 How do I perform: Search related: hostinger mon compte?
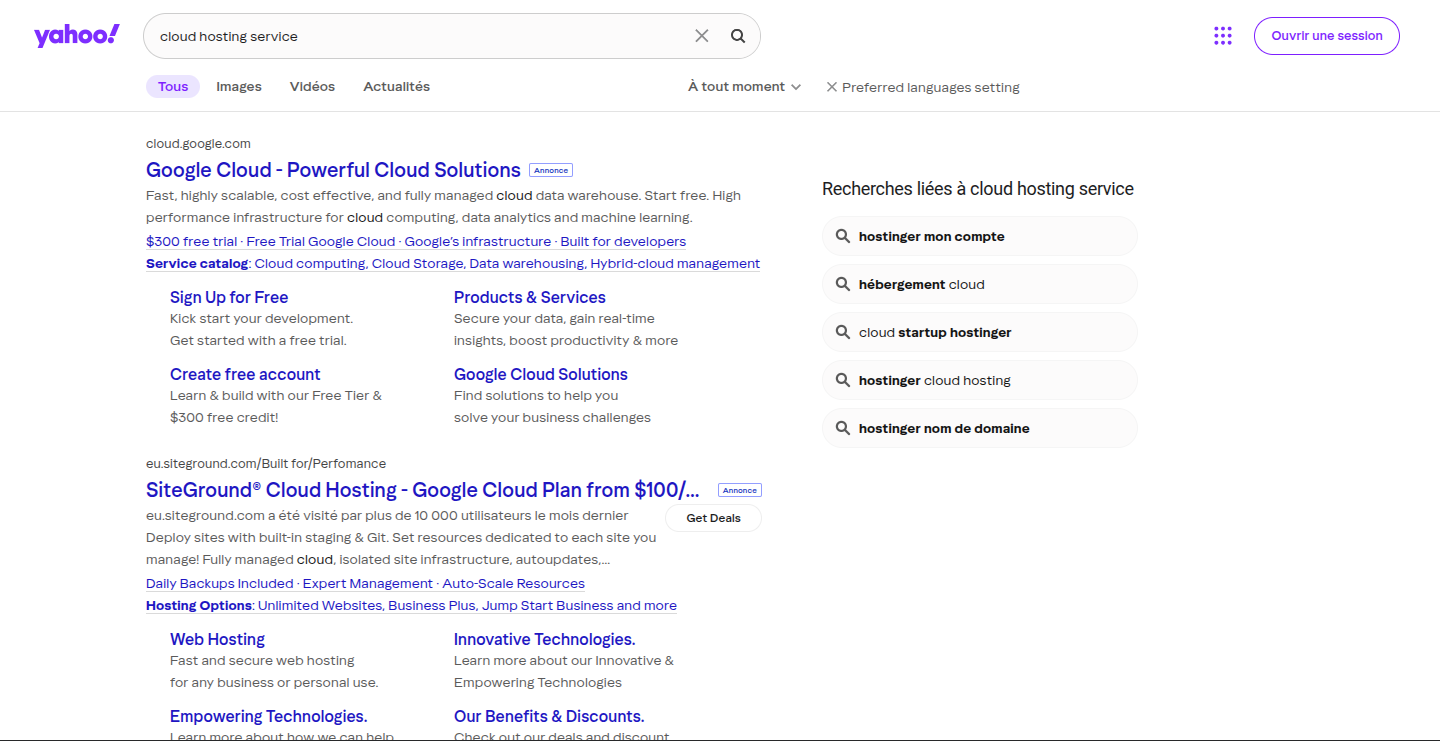coord(980,236)
